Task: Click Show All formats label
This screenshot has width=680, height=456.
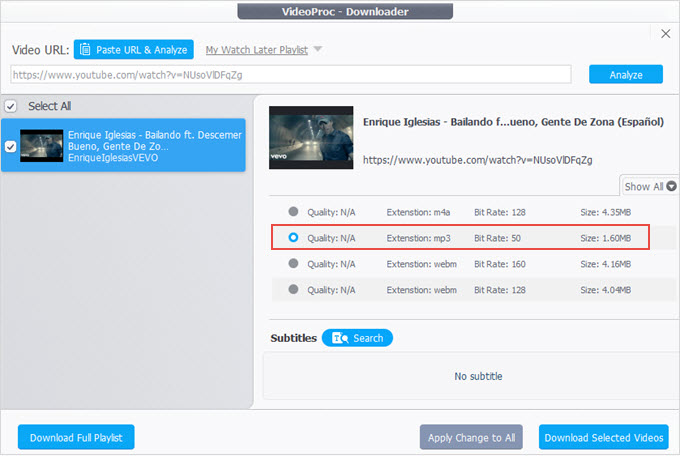Action: (644, 187)
